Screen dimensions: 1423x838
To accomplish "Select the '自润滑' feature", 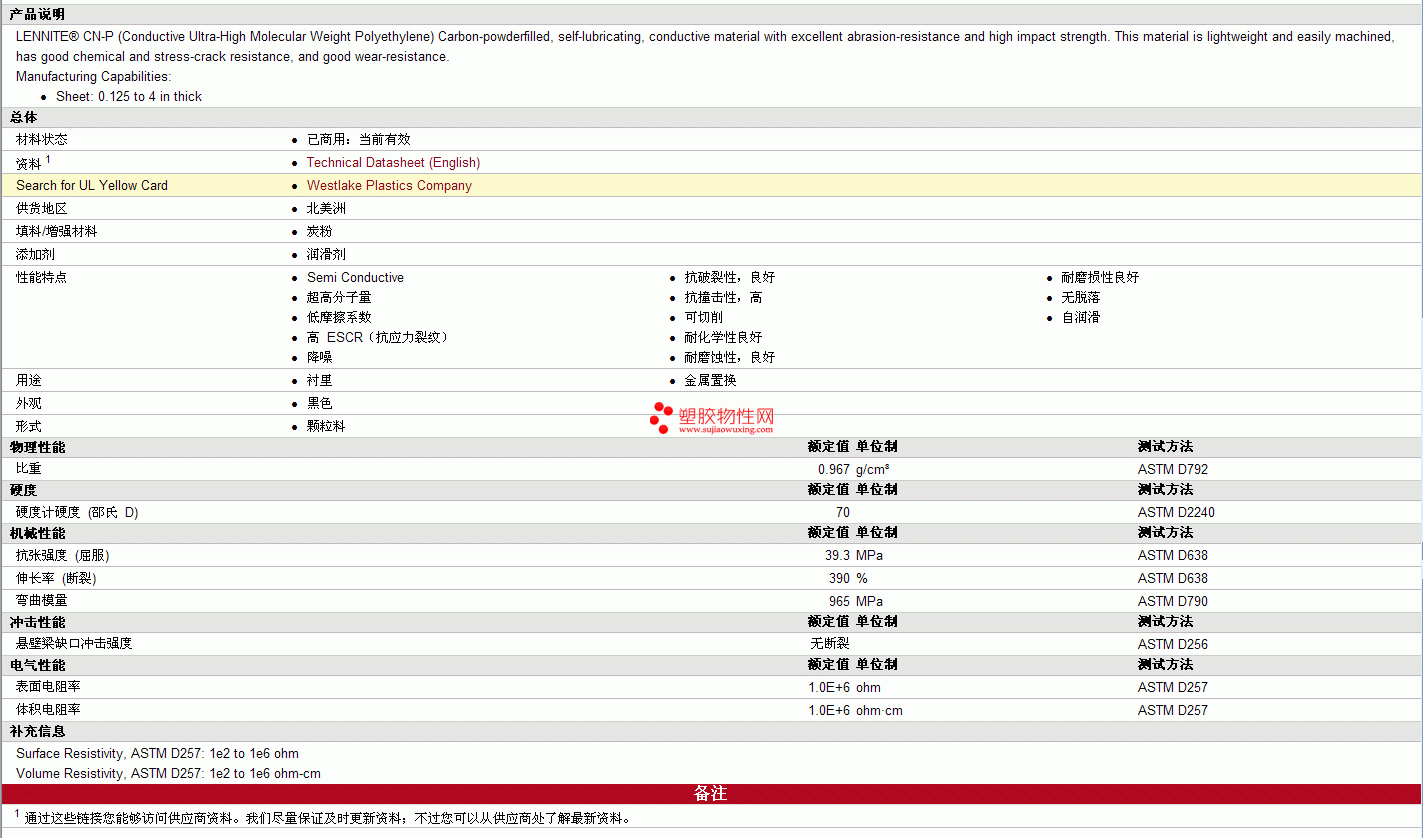I will pyautogui.click(x=1081, y=317).
